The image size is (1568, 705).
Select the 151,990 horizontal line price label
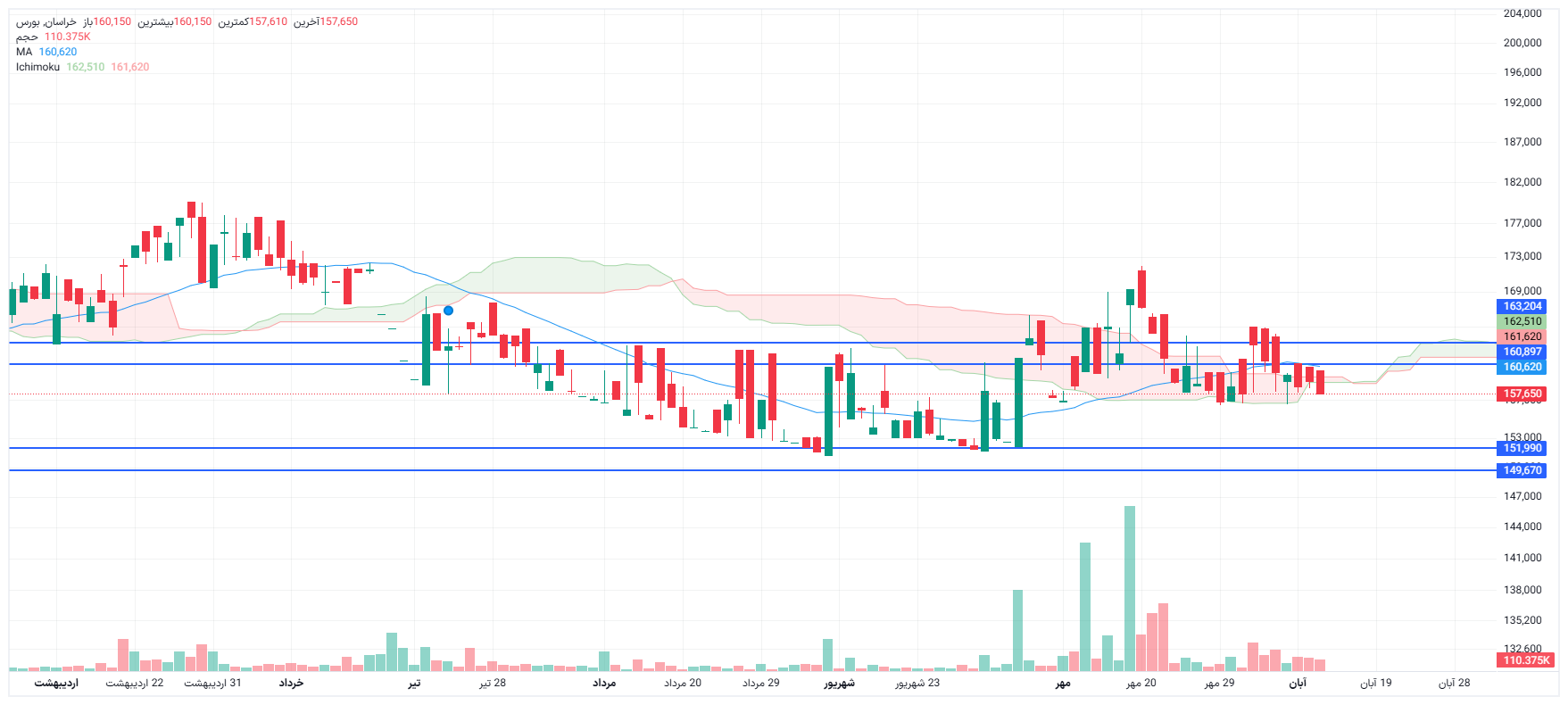pyautogui.click(x=1522, y=448)
